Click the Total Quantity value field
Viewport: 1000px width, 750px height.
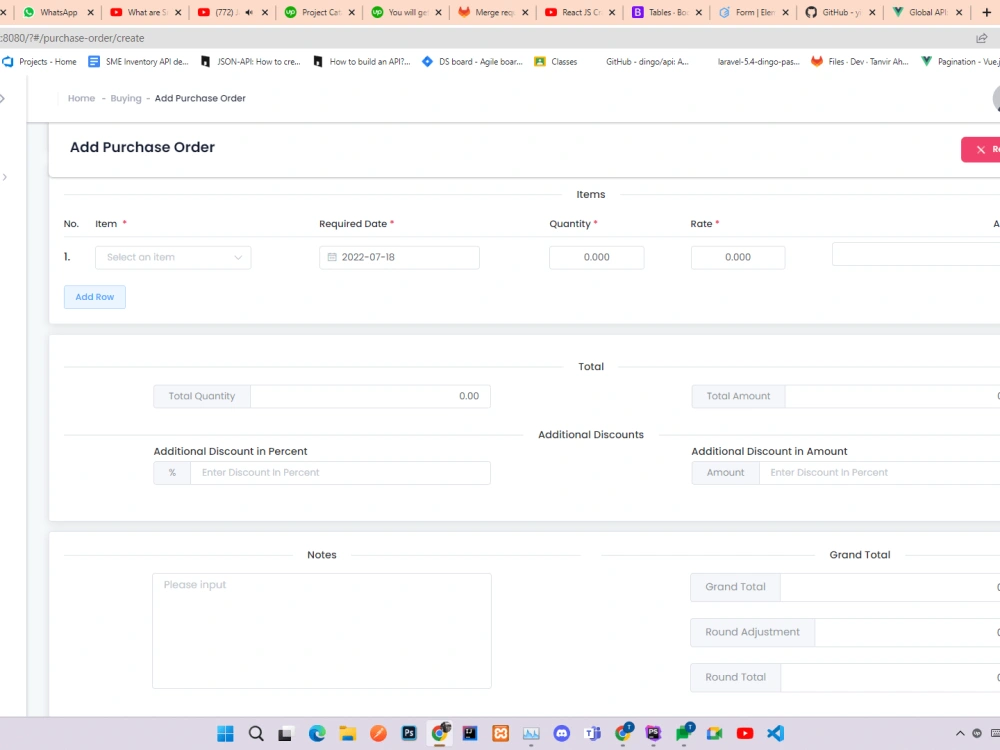[x=370, y=396]
